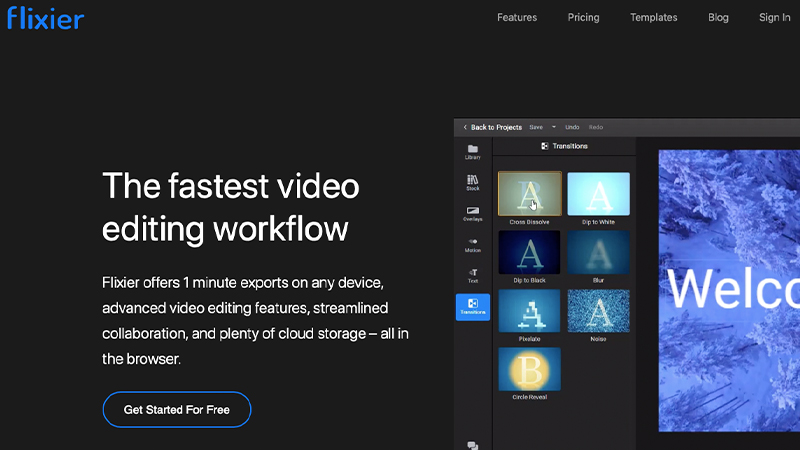The height and width of the screenshot is (450, 800).
Task: Click the Transitions panel header
Action: pyautogui.click(x=564, y=146)
